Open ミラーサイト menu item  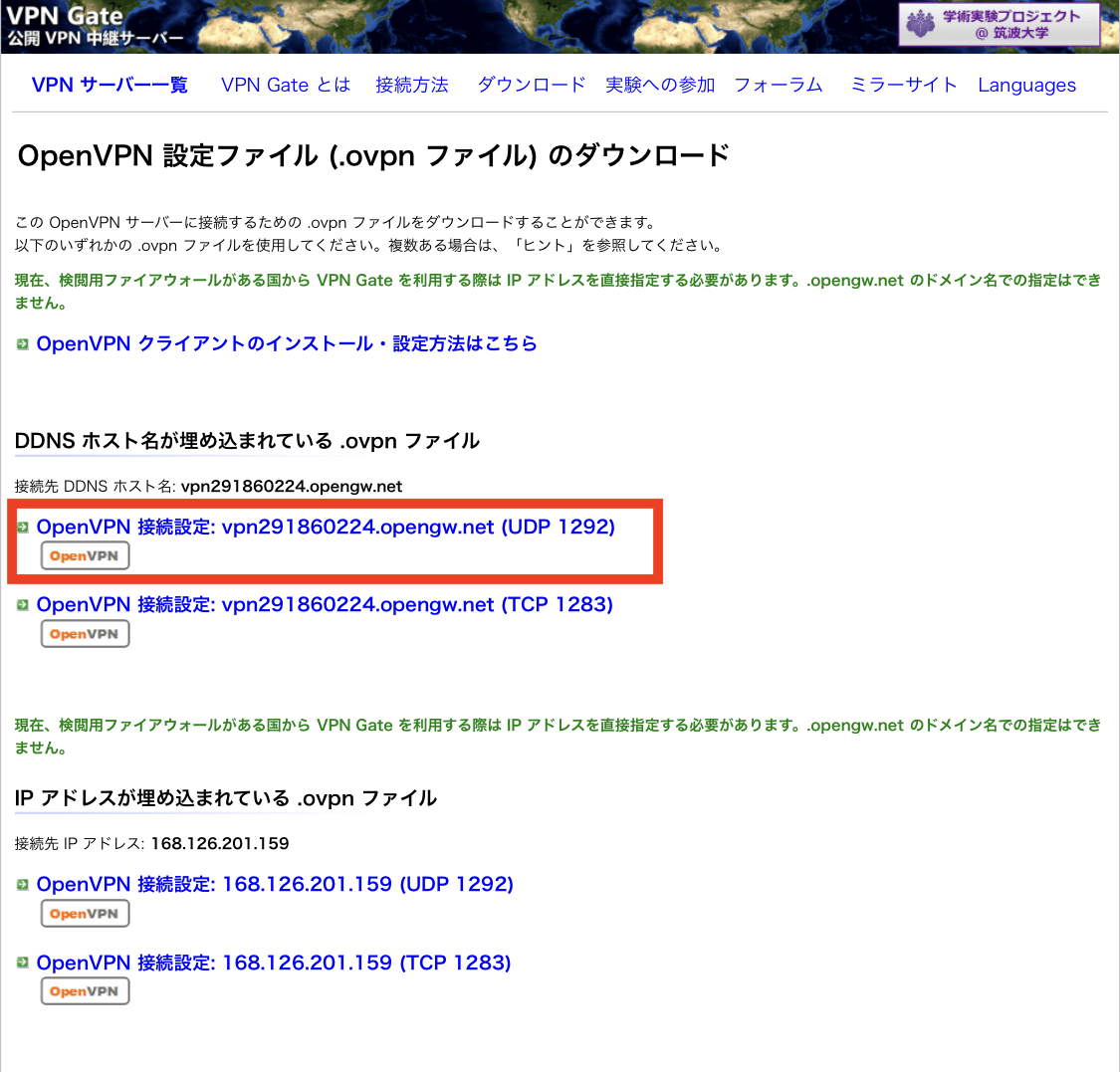click(904, 85)
